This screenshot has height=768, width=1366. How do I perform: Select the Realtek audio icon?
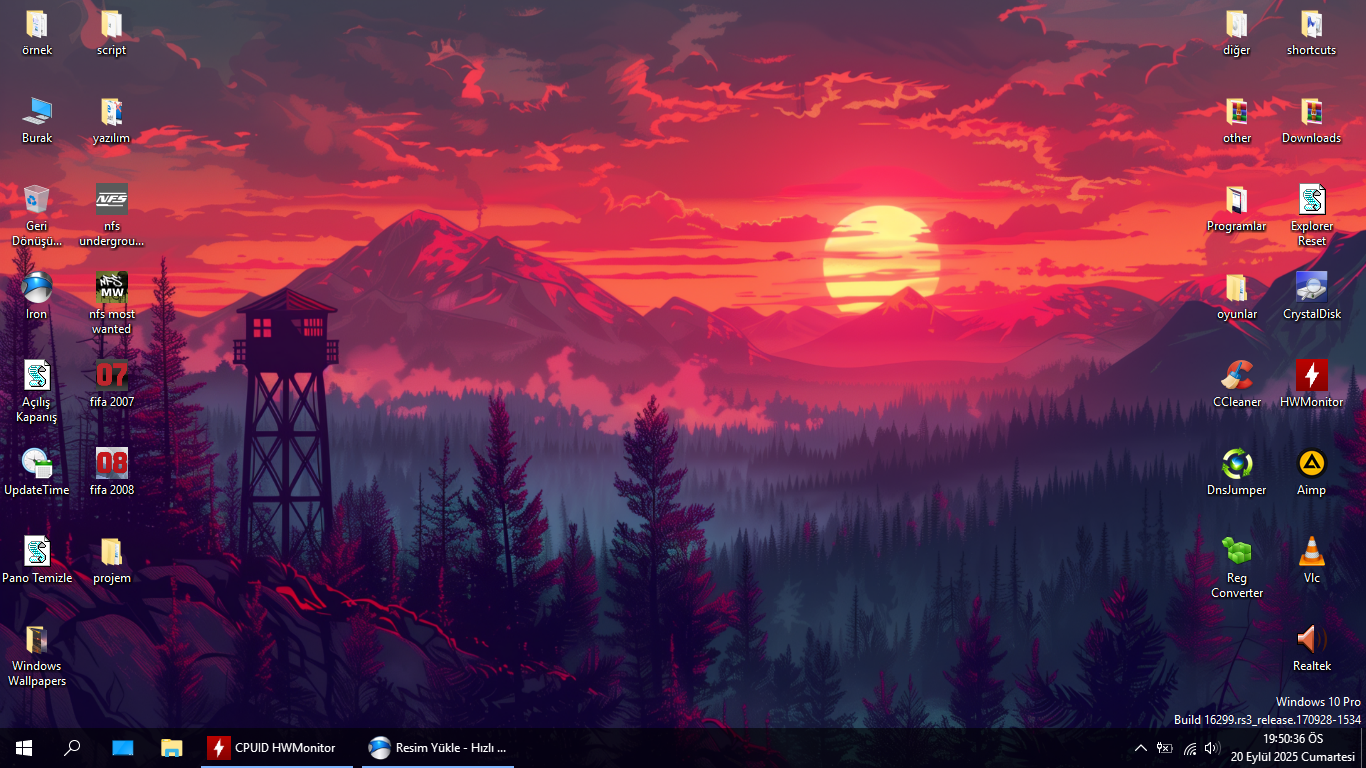tap(1311, 640)
